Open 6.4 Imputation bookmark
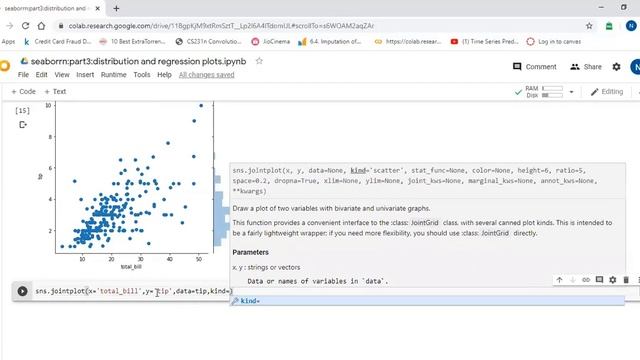This screenshot has height=360, width=640. click(x=330, y=42)
